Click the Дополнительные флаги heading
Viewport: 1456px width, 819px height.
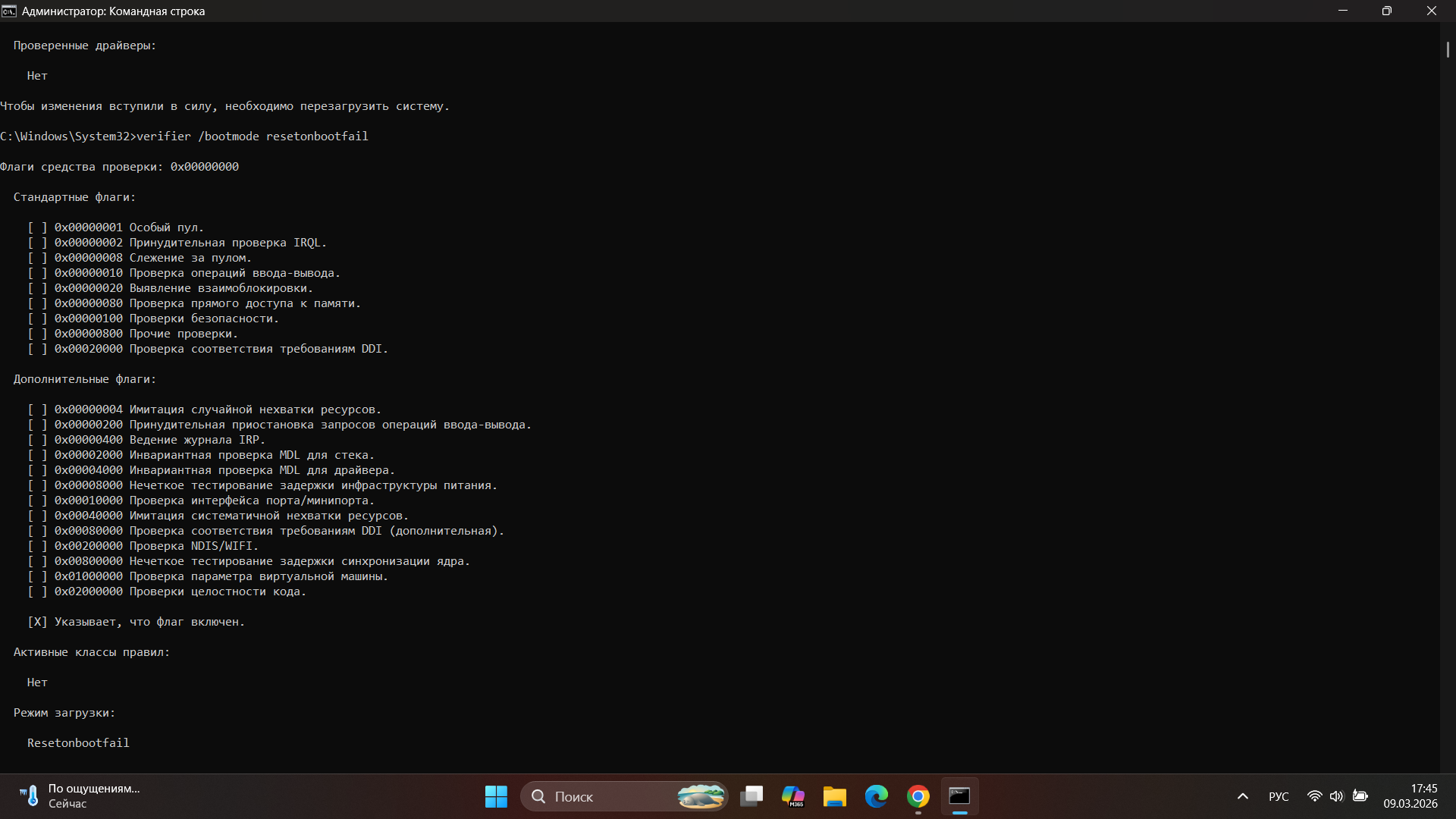point(85,379)
